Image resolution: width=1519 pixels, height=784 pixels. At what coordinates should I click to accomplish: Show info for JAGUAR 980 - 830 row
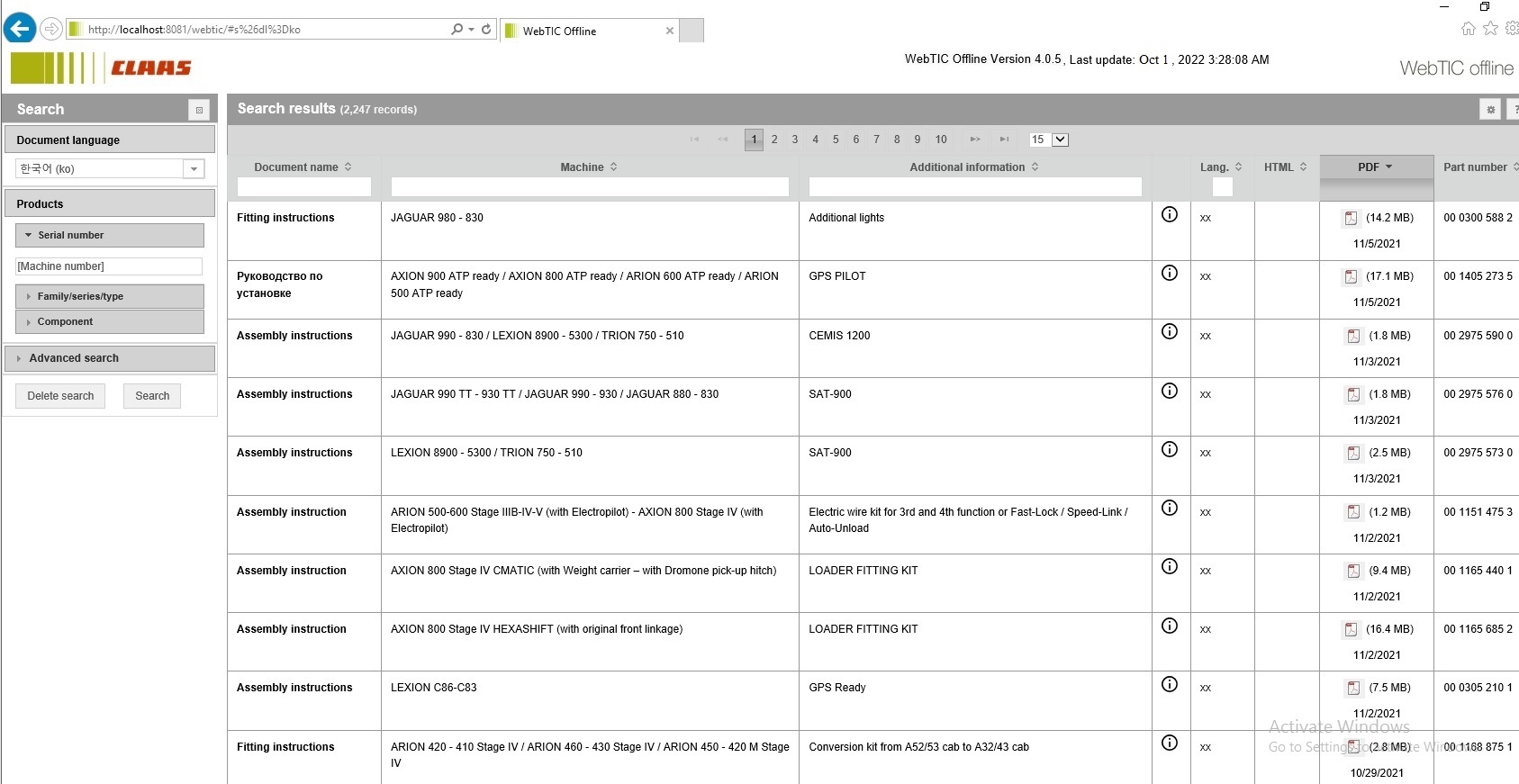1170,214
